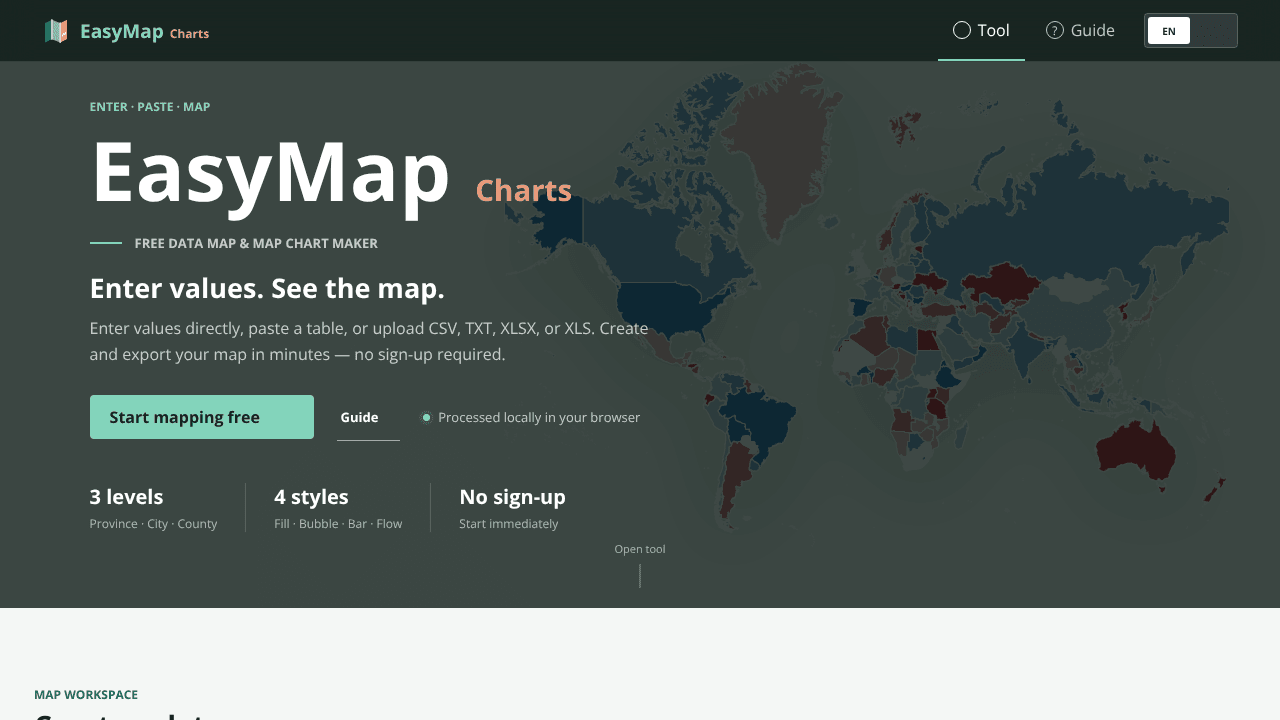This screenshot has height=720, width=1280.
Task: Open the Guide link beside Start mapping
Action: (x=368, y=417)
